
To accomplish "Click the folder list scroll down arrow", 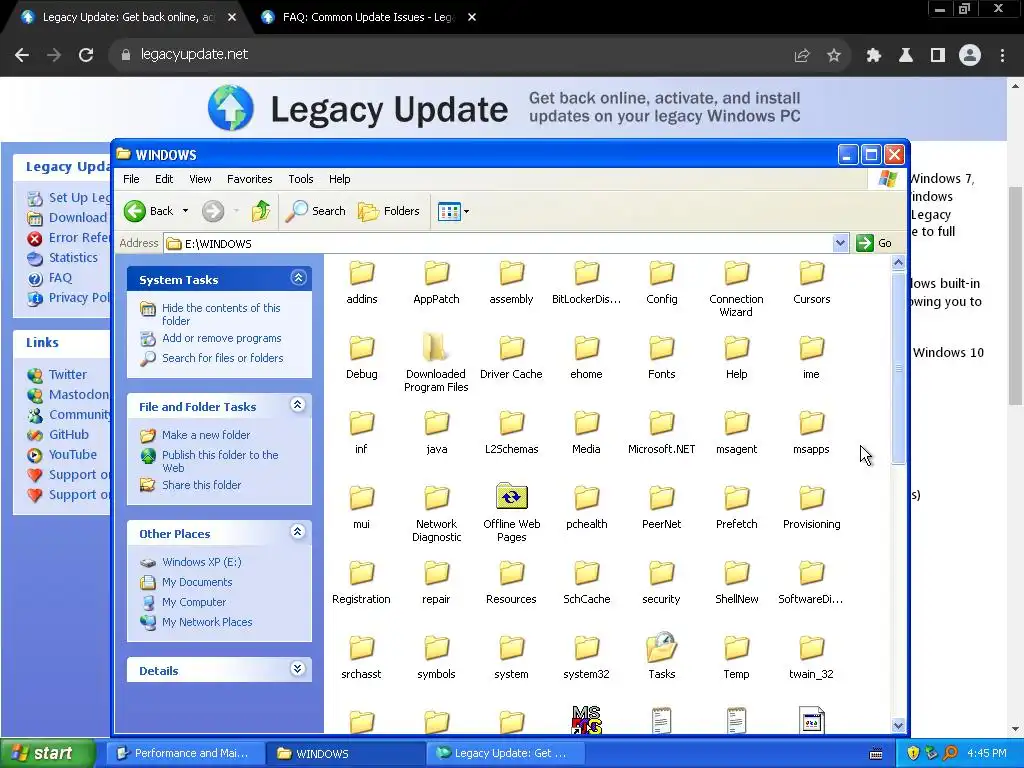I will pos(898,725).
